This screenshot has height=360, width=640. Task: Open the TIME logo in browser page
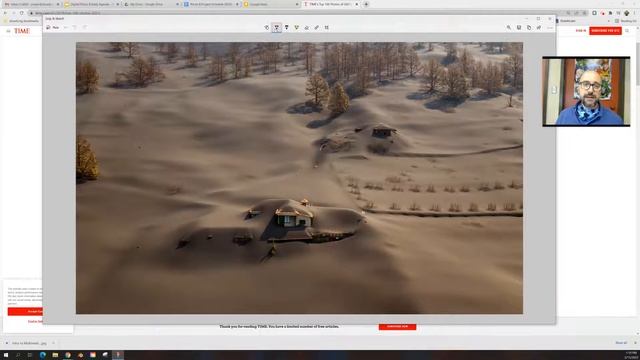22,31
